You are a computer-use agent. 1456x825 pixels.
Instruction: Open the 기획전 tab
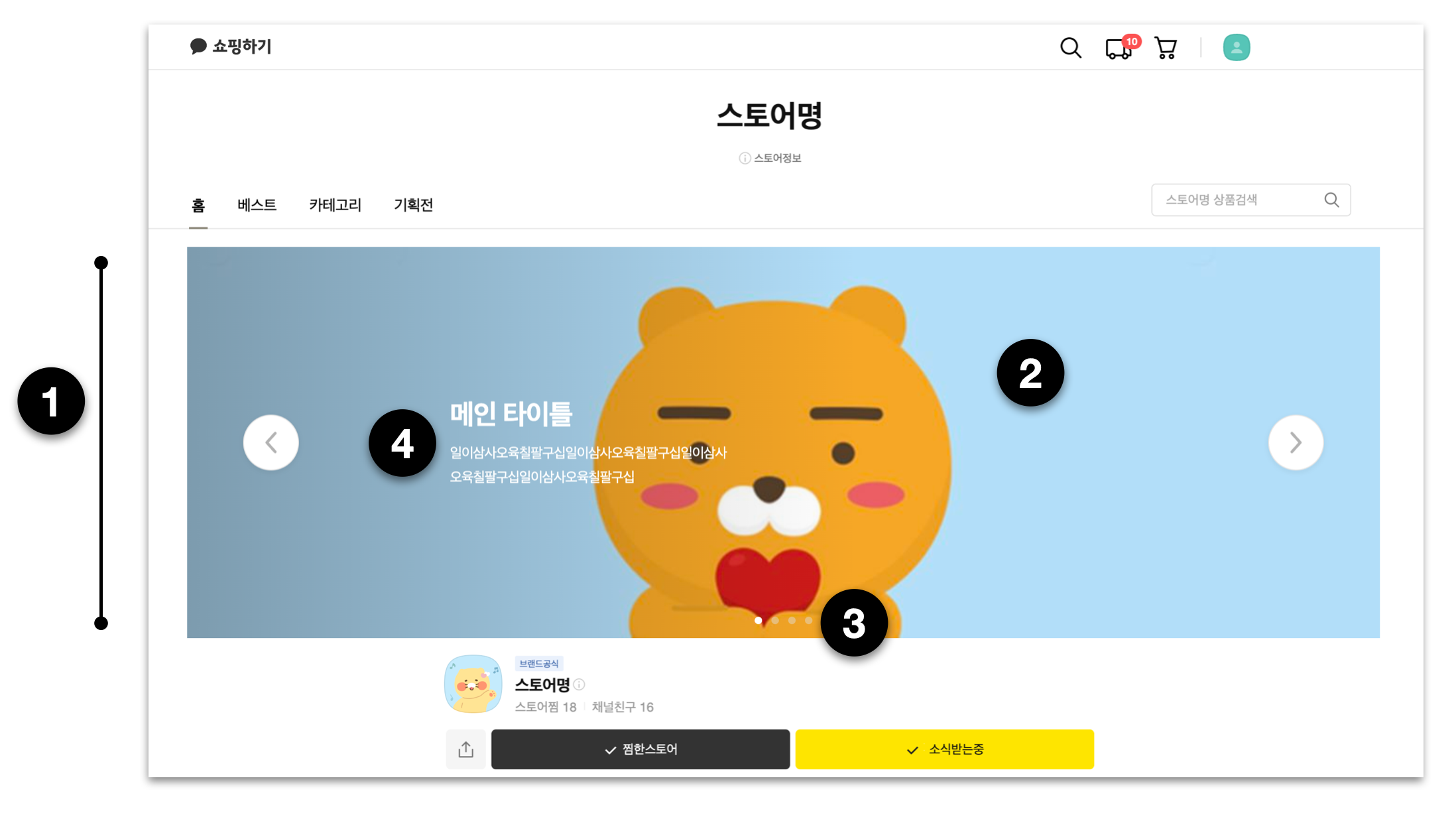413,205
